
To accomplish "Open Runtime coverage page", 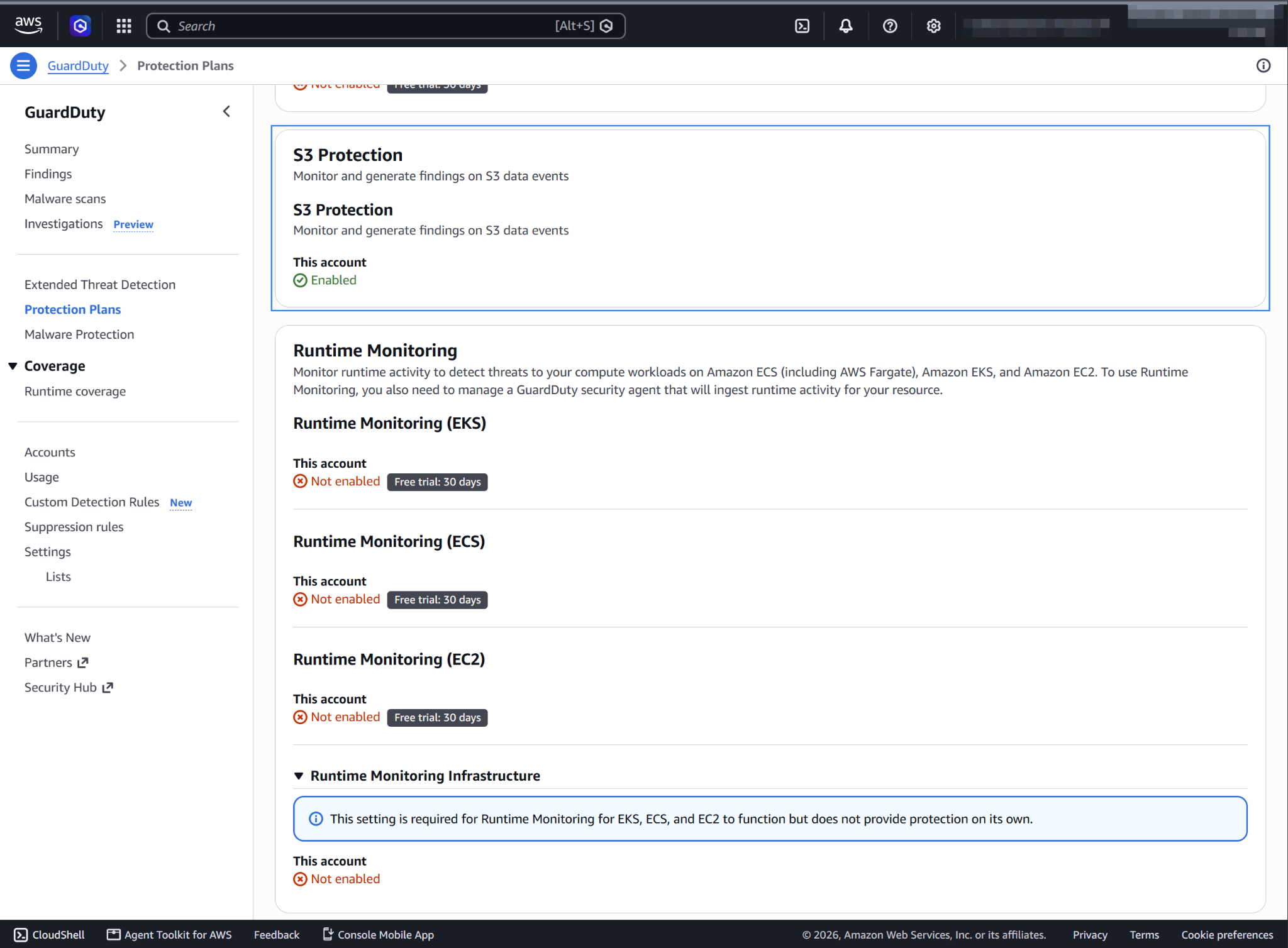I will (75, 391).
